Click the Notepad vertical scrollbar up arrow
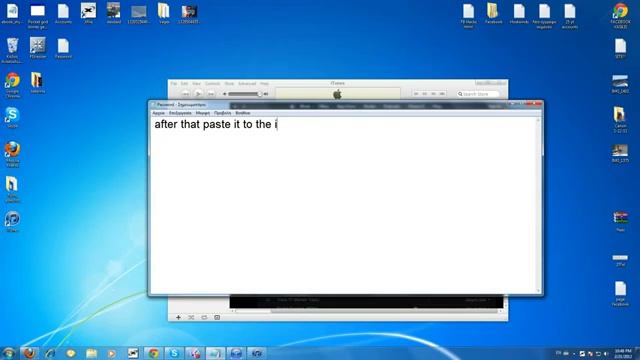Image resolution: width=640 pixels, height=360 pixels. tap(539, 120)
